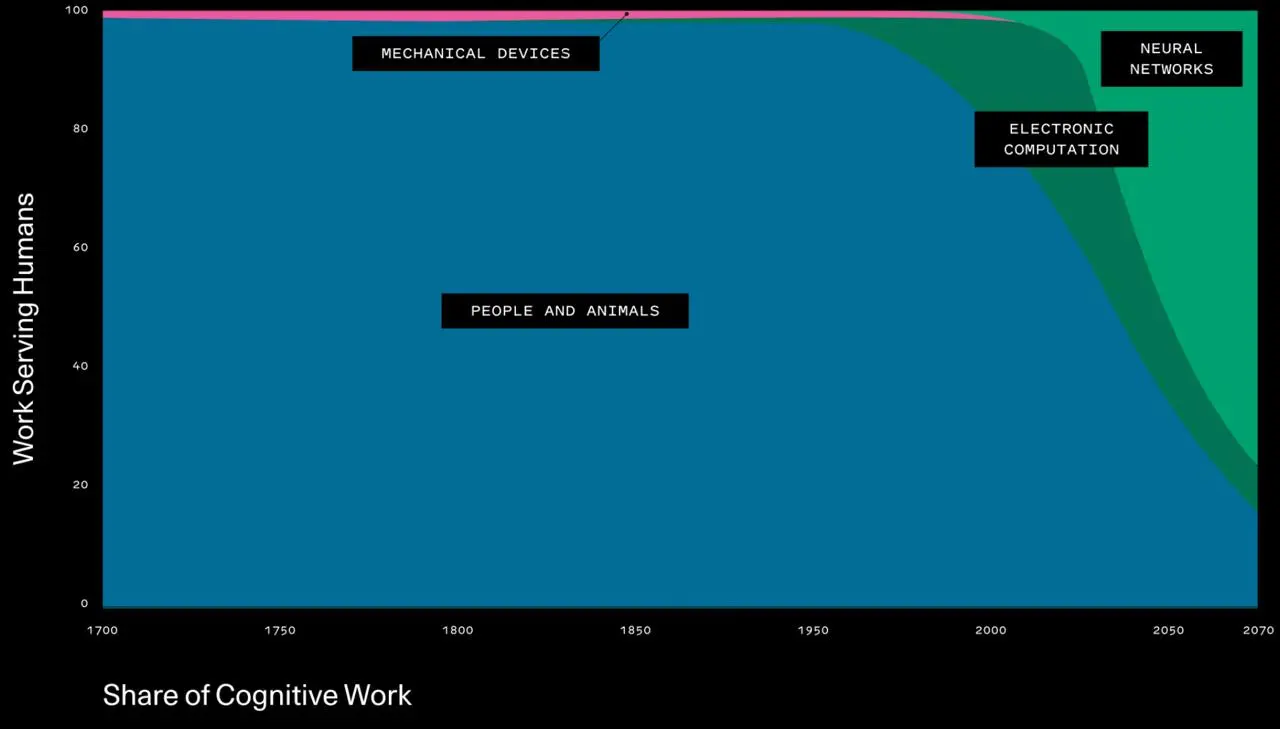Click the 1700 x-axis tick label
The height and width of the screenshot is (729, 1280).
[x=102, y=631]
